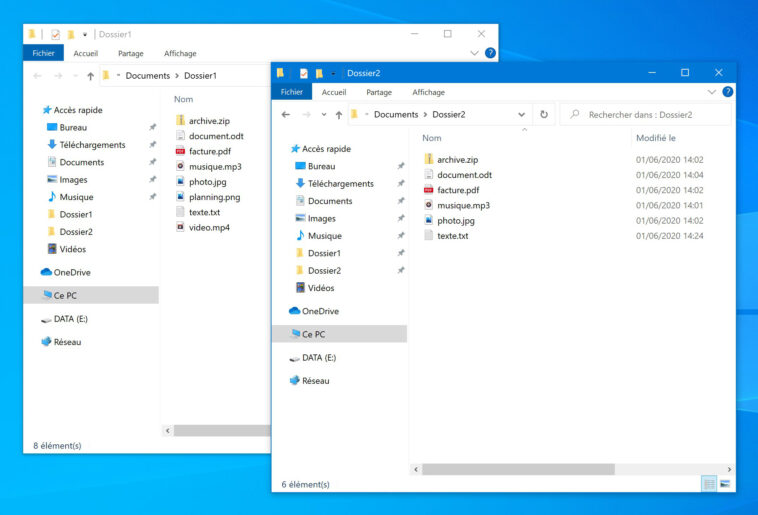The image size is (758, 515).
Task: Open address bar history dropdown in Dossier2
Action: point(522,115)
